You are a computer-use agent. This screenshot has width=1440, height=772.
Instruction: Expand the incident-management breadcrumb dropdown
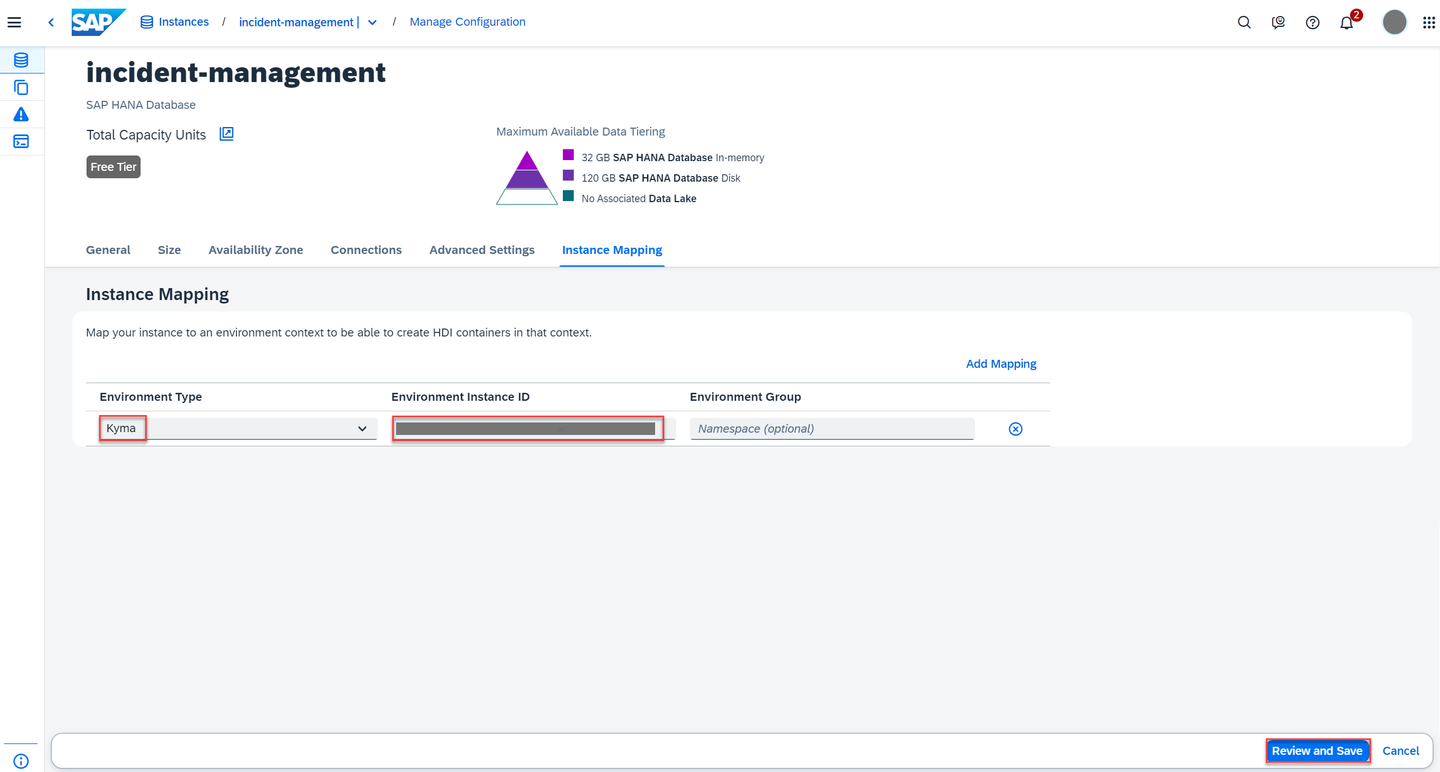point(372,22)
